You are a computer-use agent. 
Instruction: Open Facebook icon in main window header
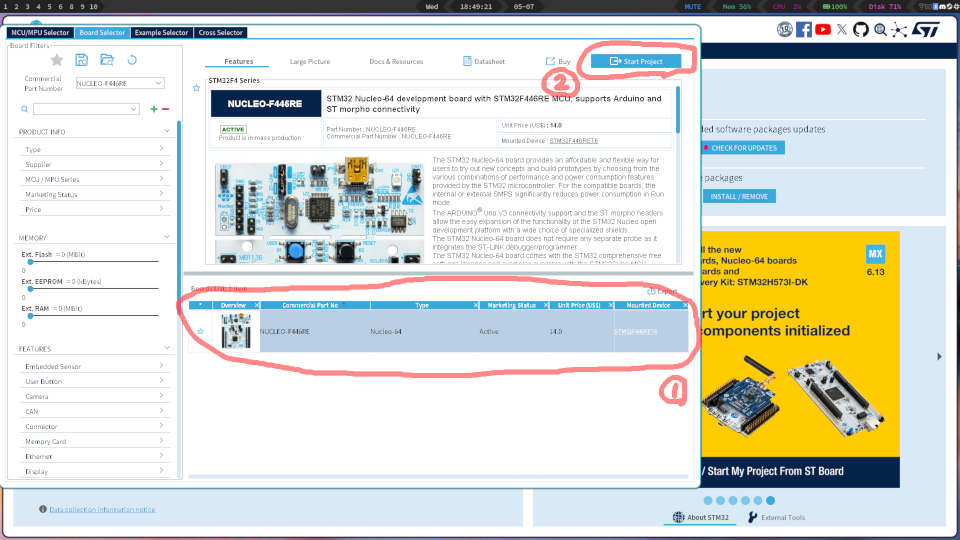pyautogui.click(x=804, y=29)
